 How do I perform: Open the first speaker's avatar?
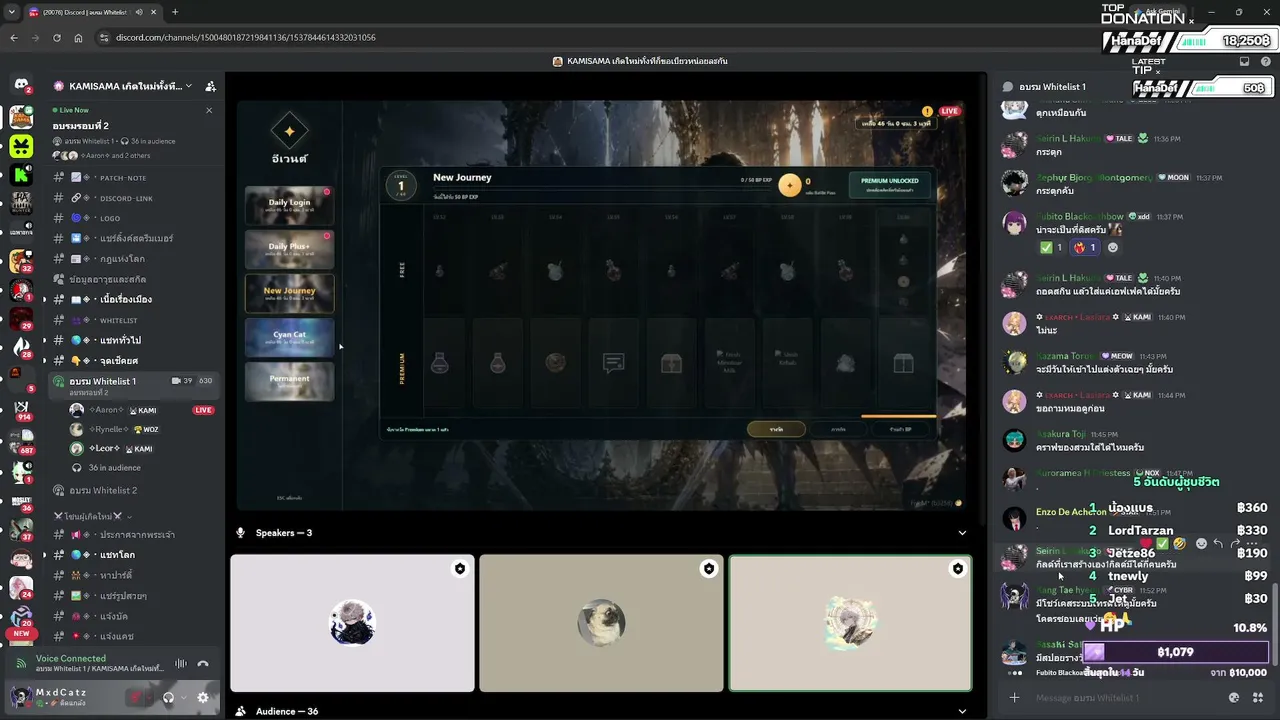tap(352, 624)
